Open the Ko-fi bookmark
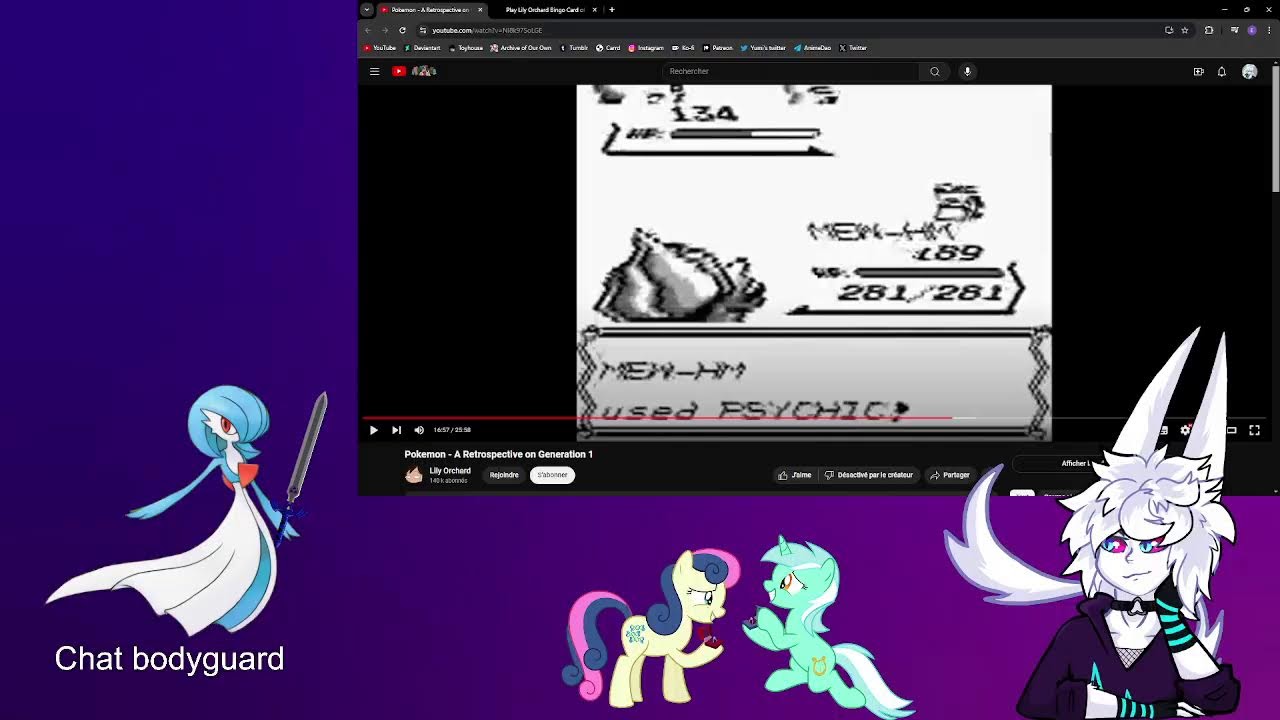The width and height of the screenshot is (1280, 720). [684, 48]
